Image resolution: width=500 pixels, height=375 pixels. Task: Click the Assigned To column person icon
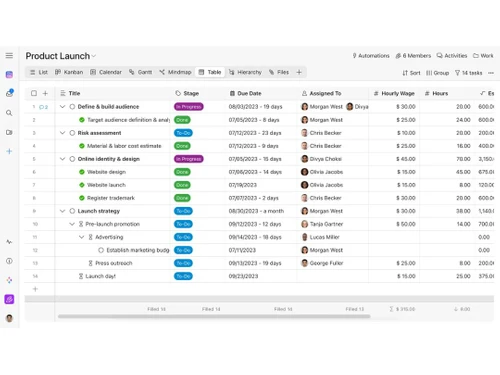304,93
